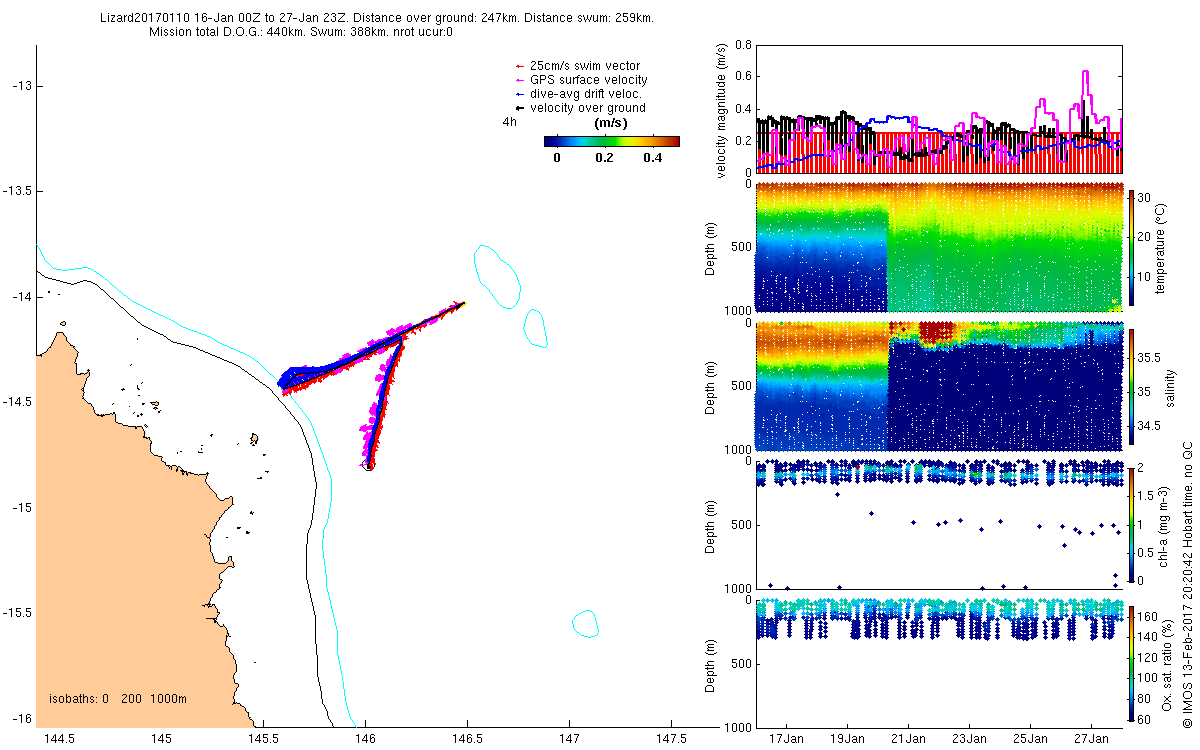Click the velocity (m/s) color scale bar
The height and width of the screenshot is (750, 1200).
click(612, 141)
